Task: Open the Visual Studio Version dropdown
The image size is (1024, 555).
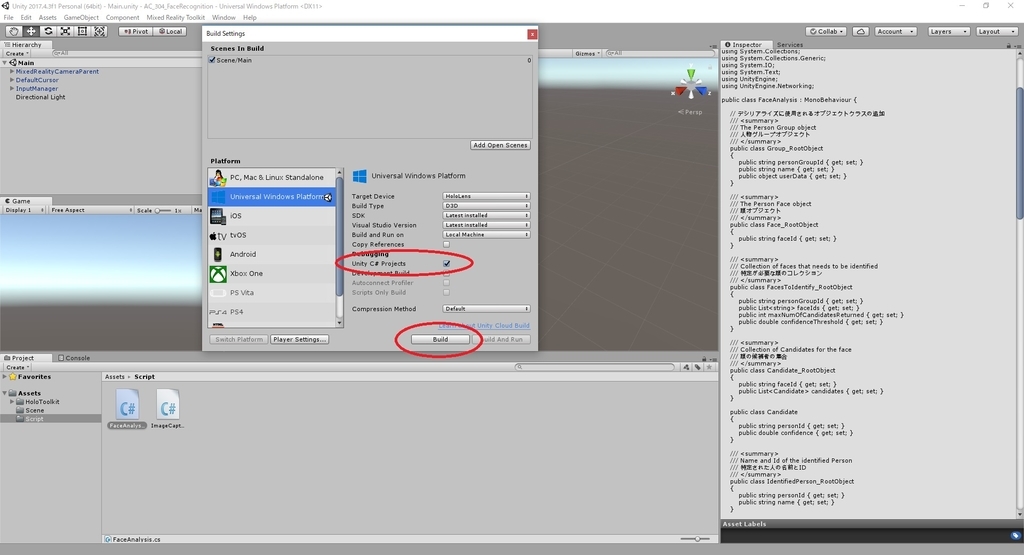Action: (x=486, y=225)
